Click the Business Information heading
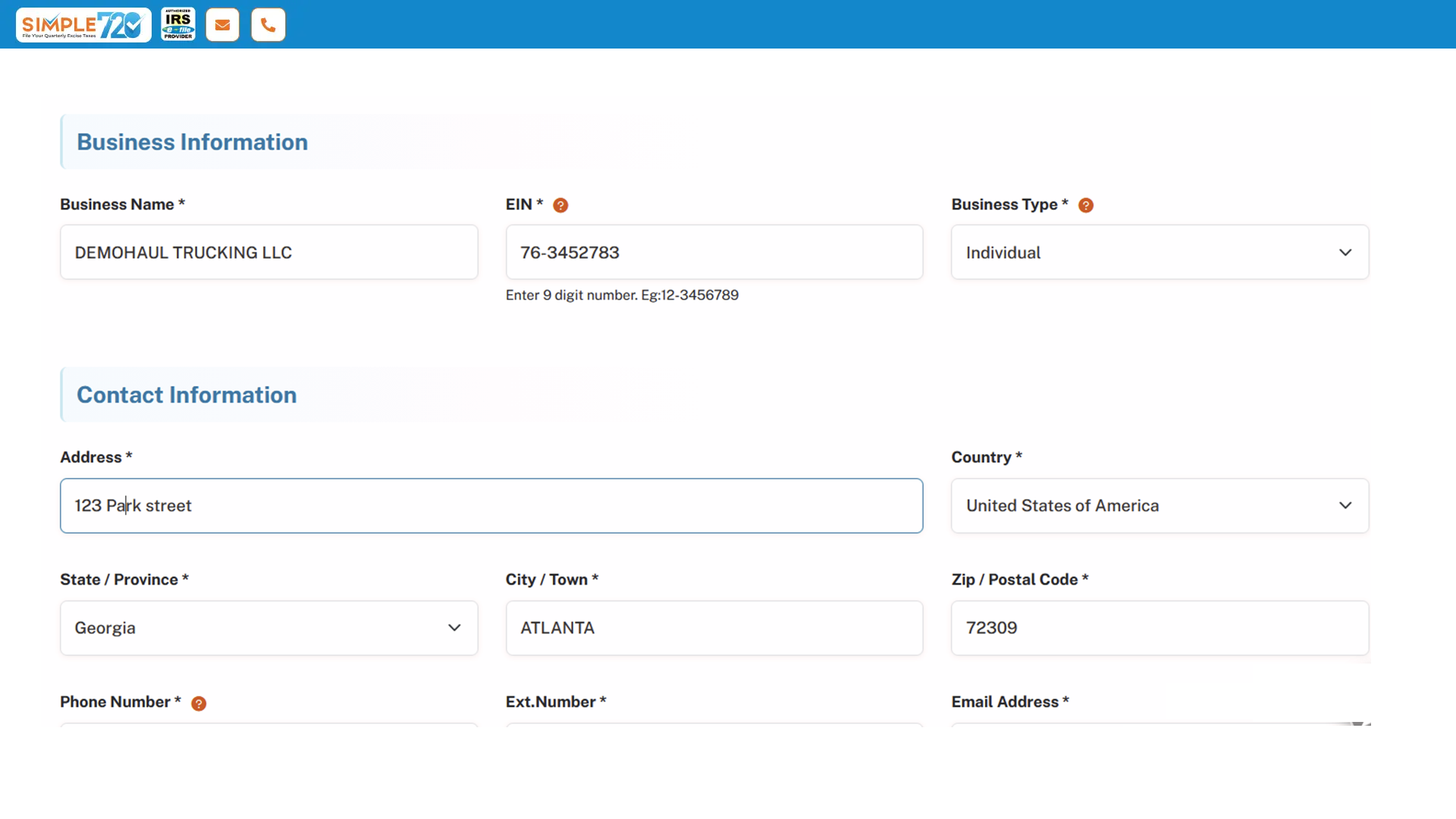1456x819 pixels. pos(192,142)
